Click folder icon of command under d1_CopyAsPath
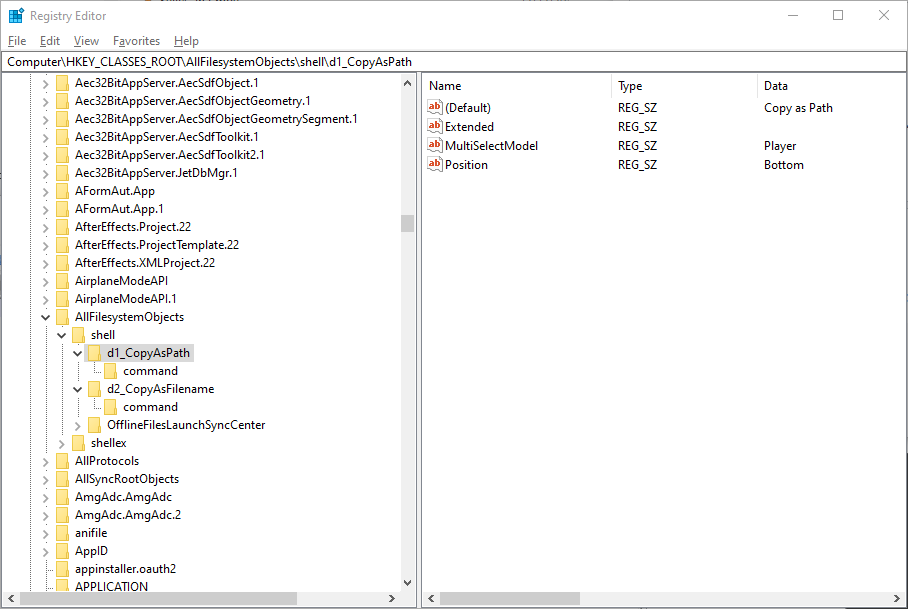The width and height of the screenshot is (908, 609). 111,371
